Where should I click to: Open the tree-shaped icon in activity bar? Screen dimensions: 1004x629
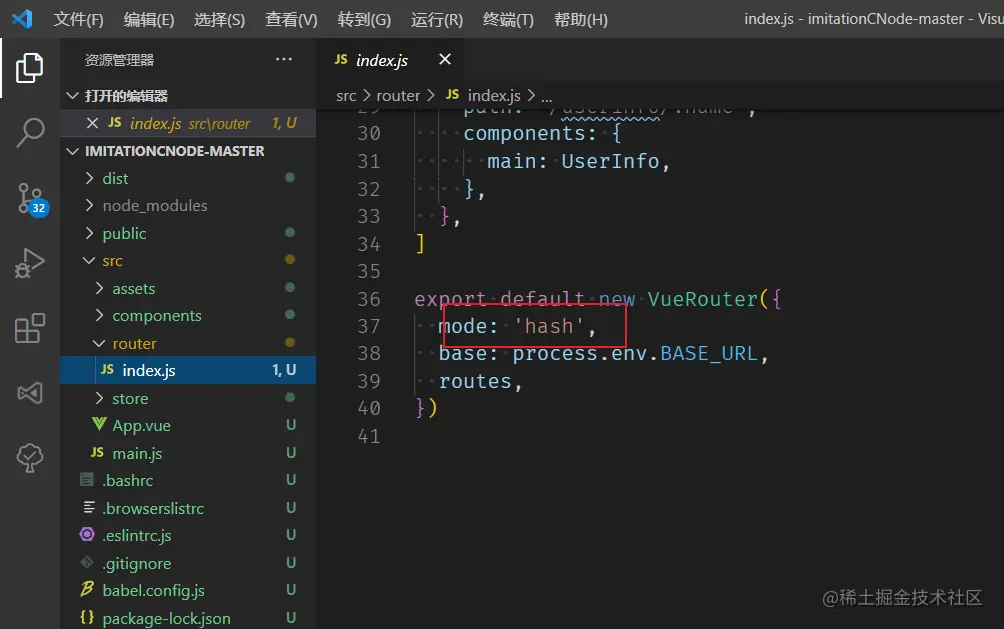click(x=29, y=458)
